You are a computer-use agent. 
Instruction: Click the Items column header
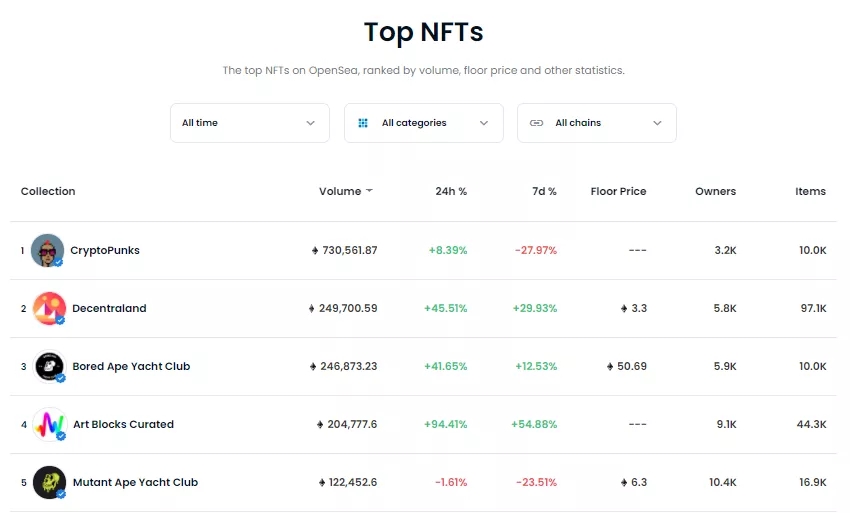pos(810,191)
